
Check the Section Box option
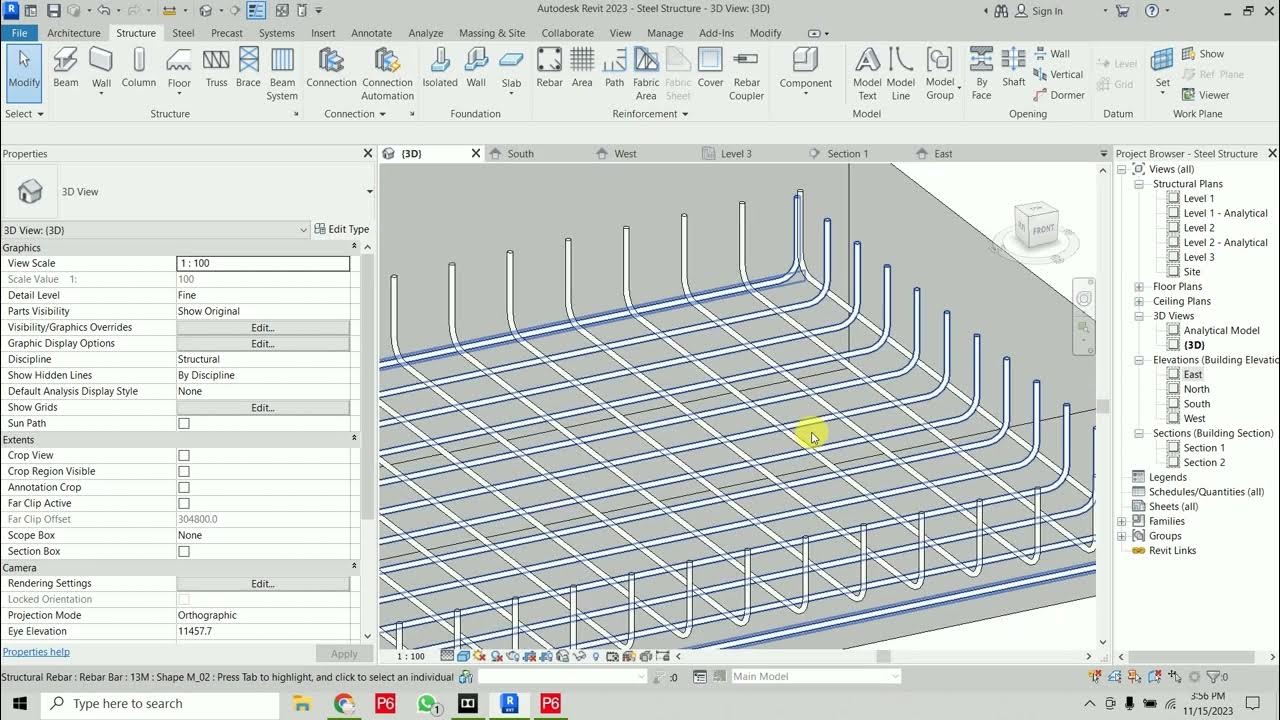coord(184,551)
